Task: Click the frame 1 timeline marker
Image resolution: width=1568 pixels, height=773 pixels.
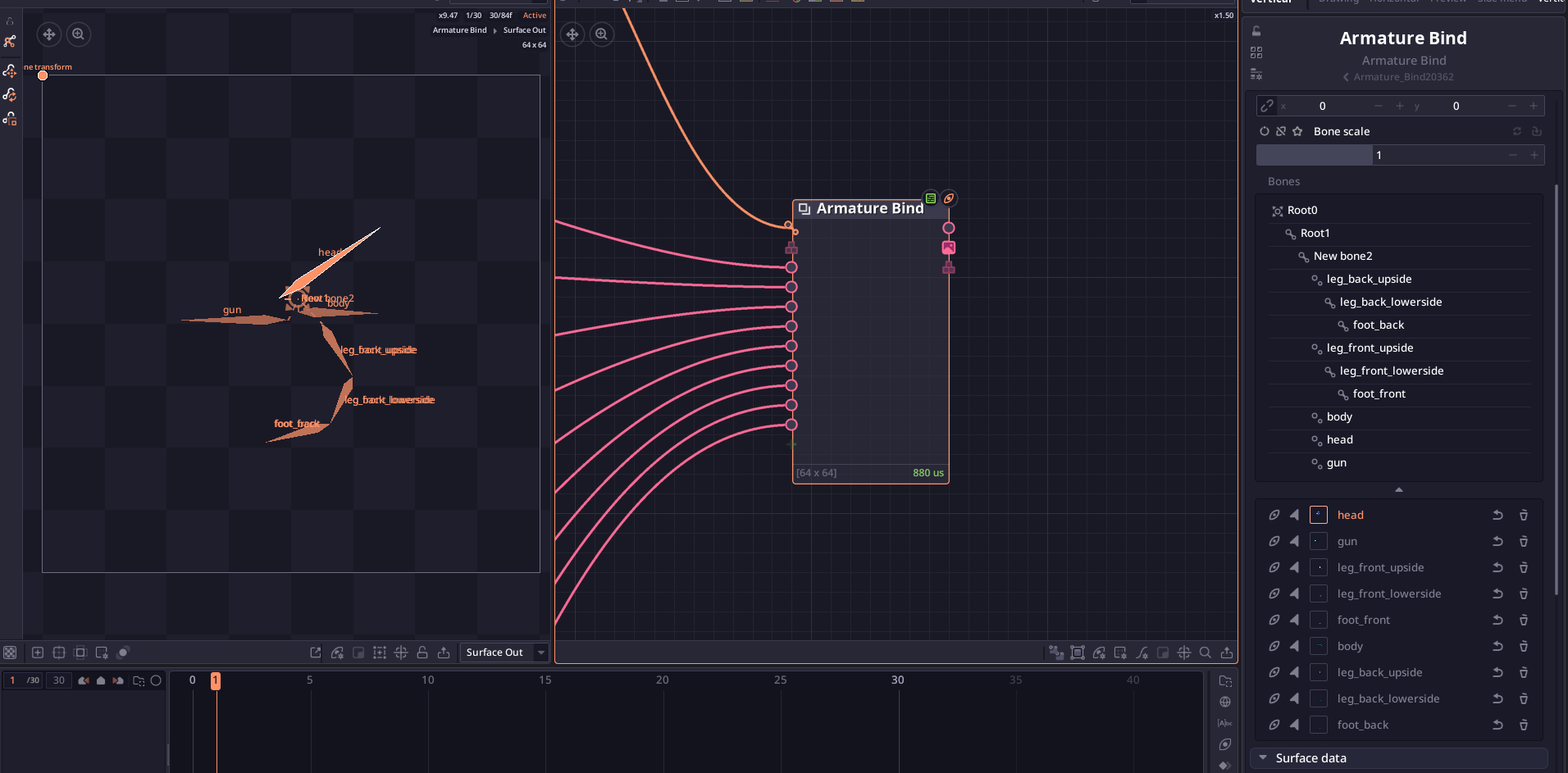Action: click(216, 680)
